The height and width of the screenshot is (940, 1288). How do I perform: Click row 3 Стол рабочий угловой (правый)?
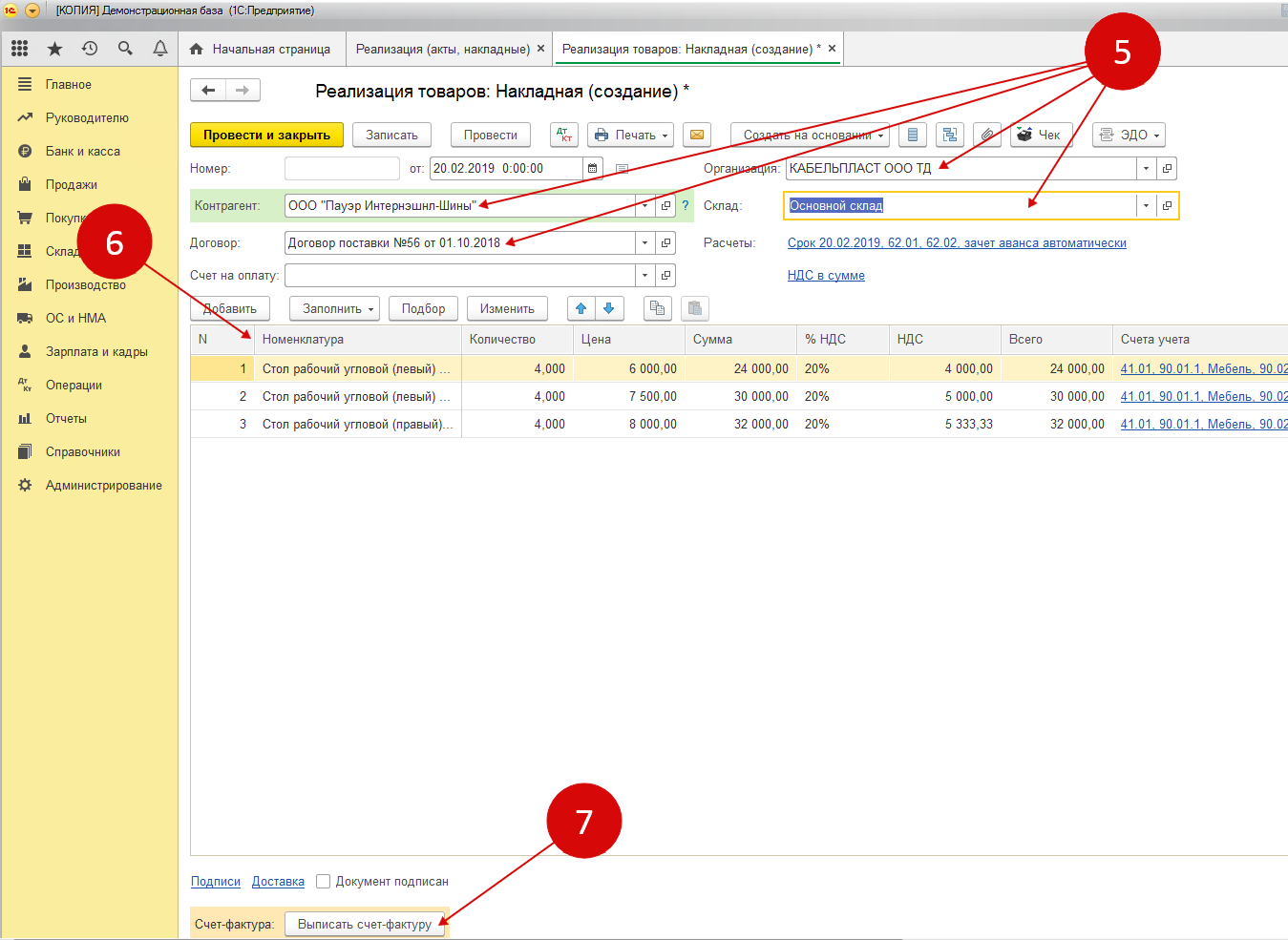(357, 424)
